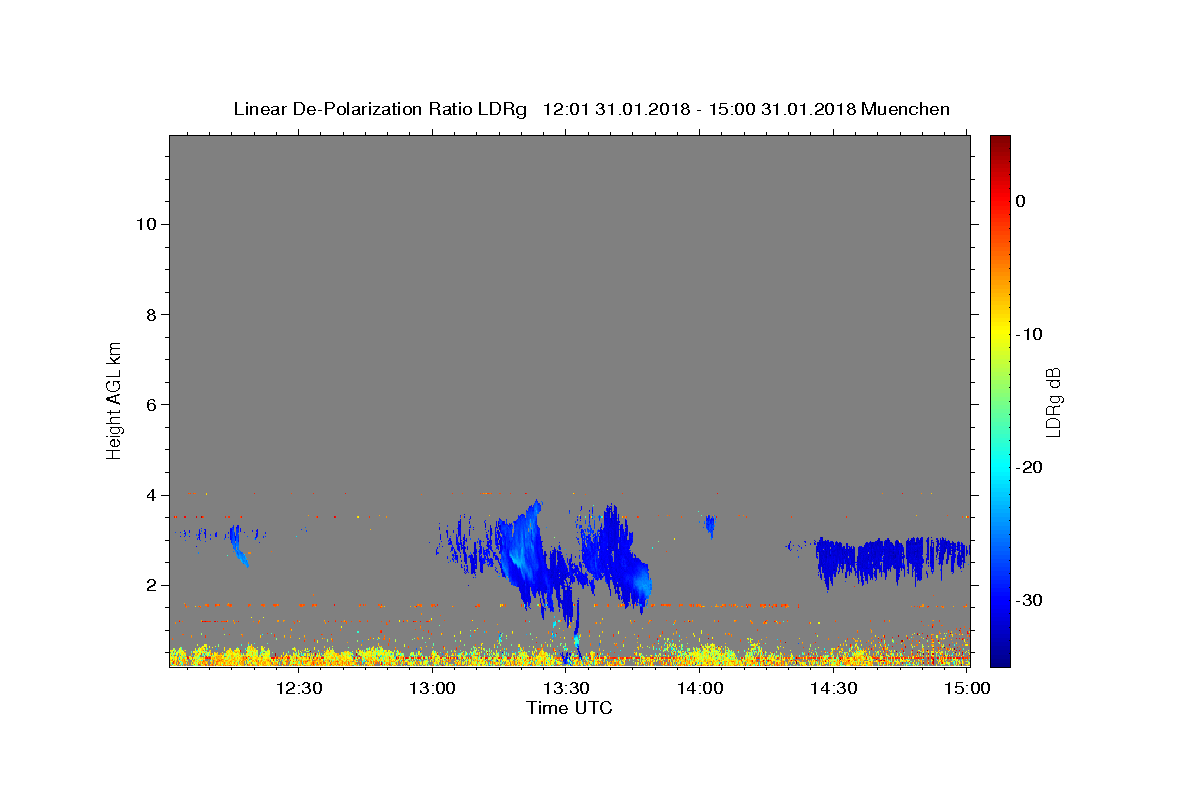Click the dark red top of colorbar
The width and height of the screenshot is (1200, 800).
click(x=1000, y=142)
